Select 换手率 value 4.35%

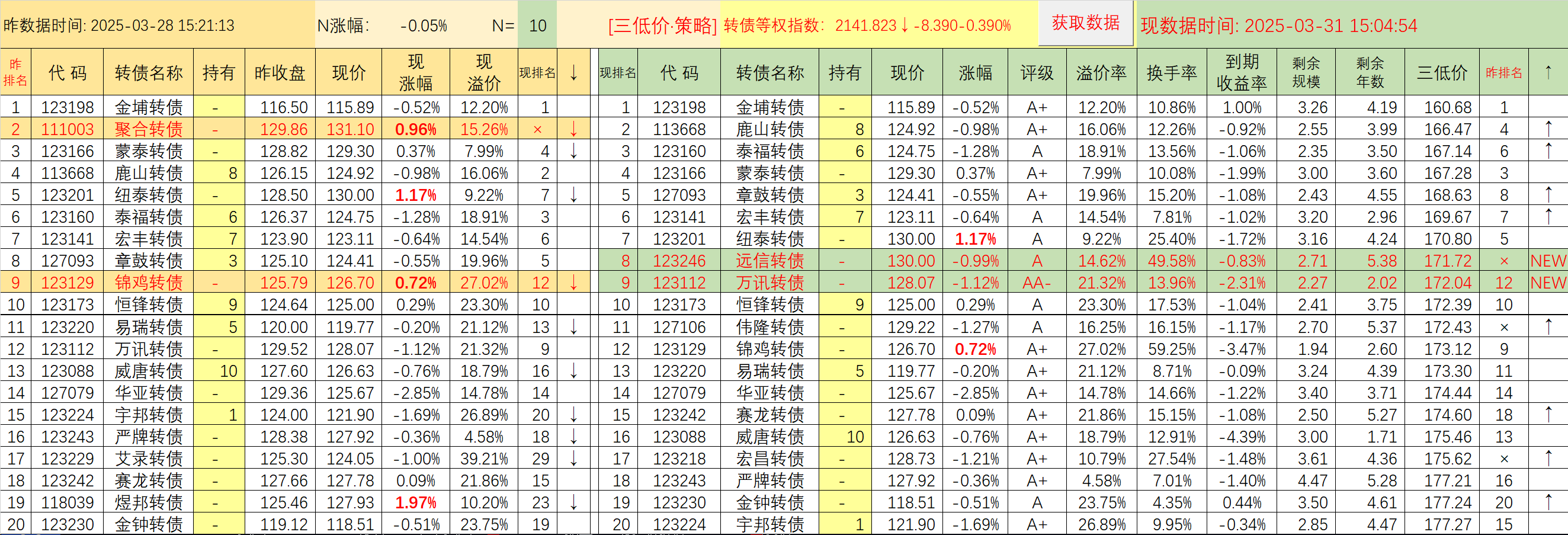(1172, 503)
